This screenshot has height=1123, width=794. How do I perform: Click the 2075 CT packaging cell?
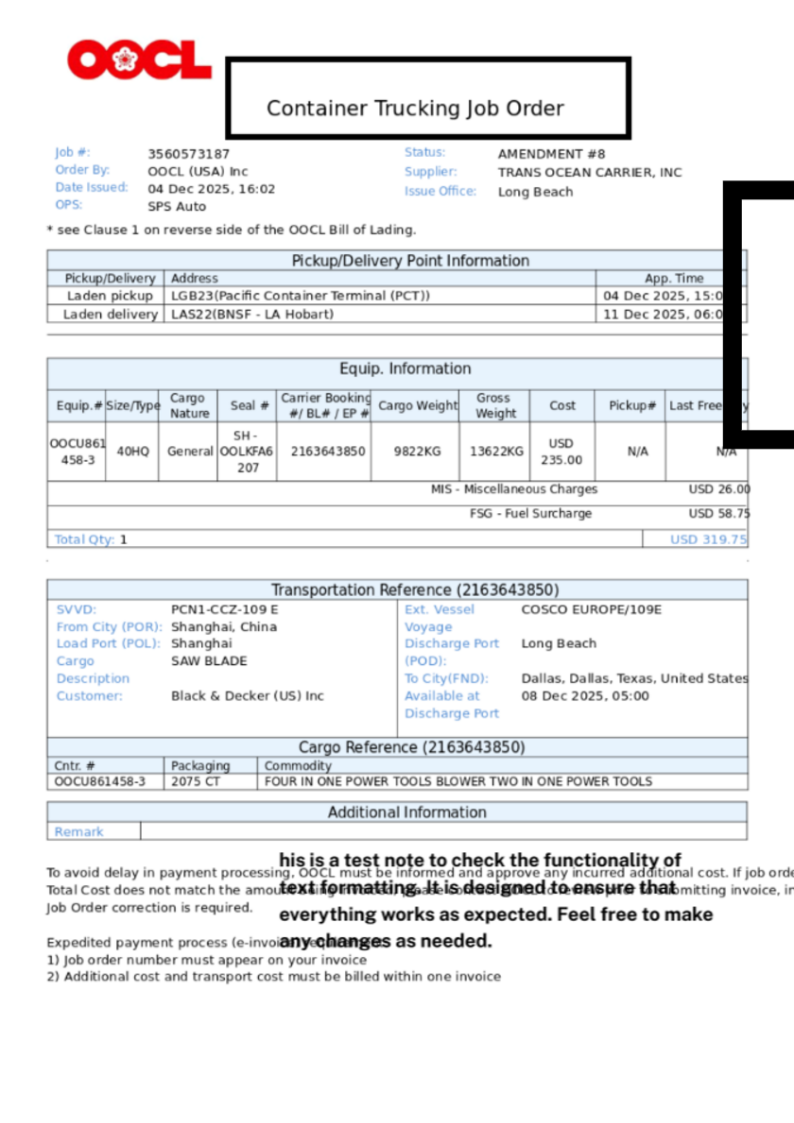195,781
